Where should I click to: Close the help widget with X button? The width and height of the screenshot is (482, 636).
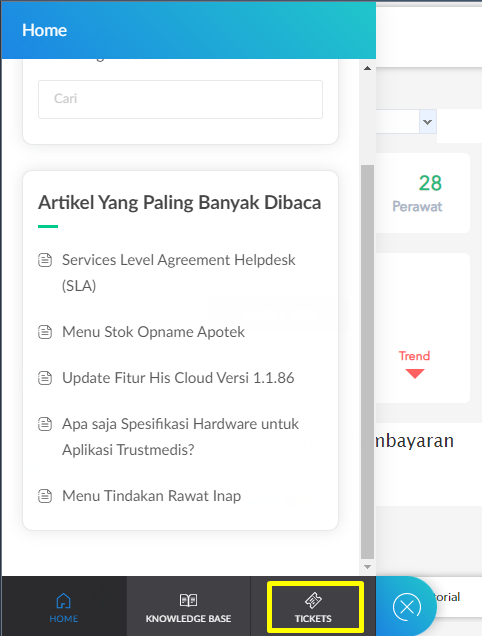click(407, 607)
